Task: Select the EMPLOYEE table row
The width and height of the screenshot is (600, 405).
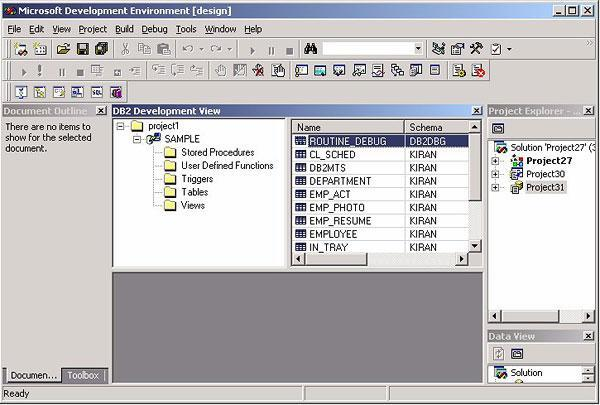Action: 380,234
